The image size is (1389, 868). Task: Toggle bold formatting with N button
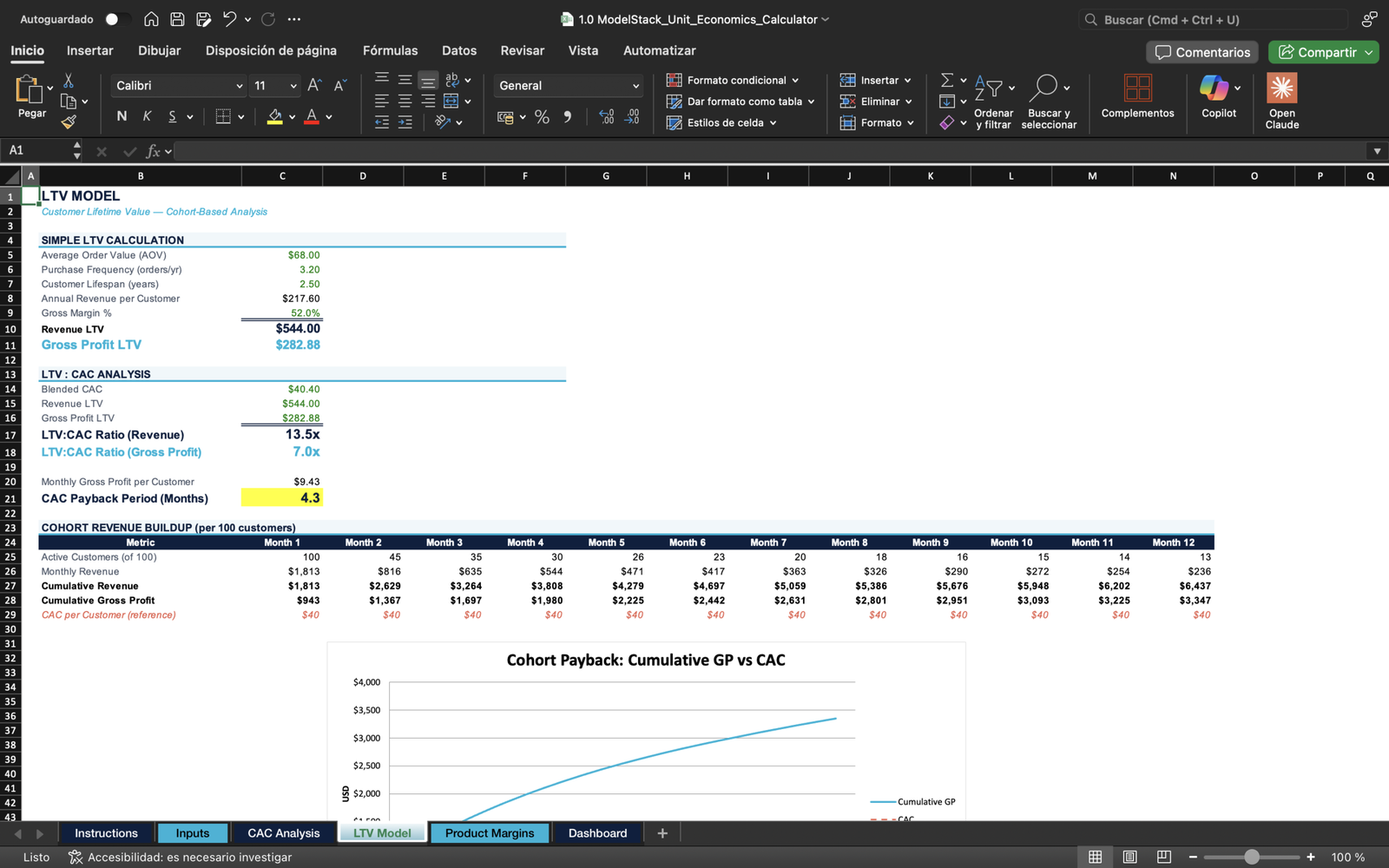[122, 116]
